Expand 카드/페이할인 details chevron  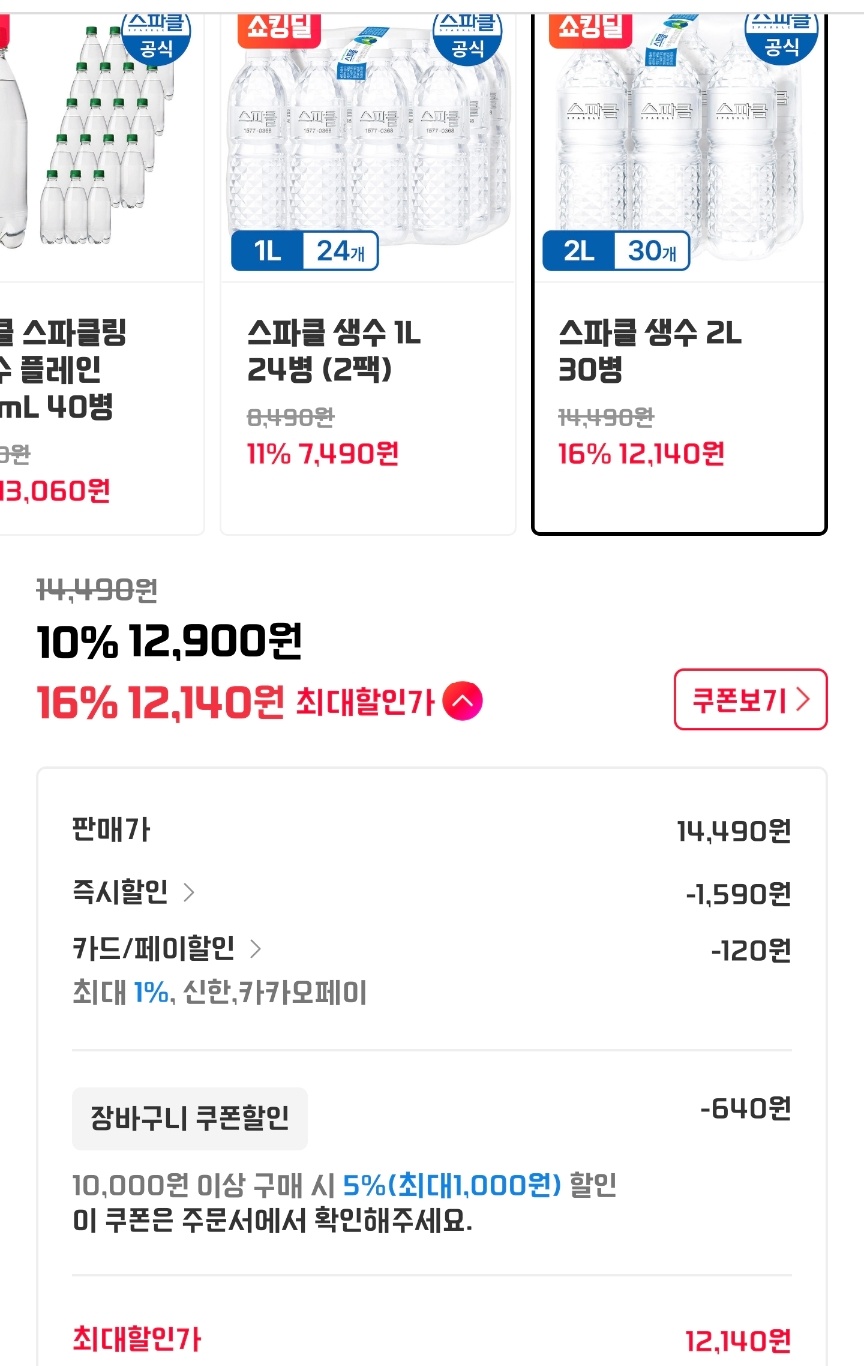(255, 948)
